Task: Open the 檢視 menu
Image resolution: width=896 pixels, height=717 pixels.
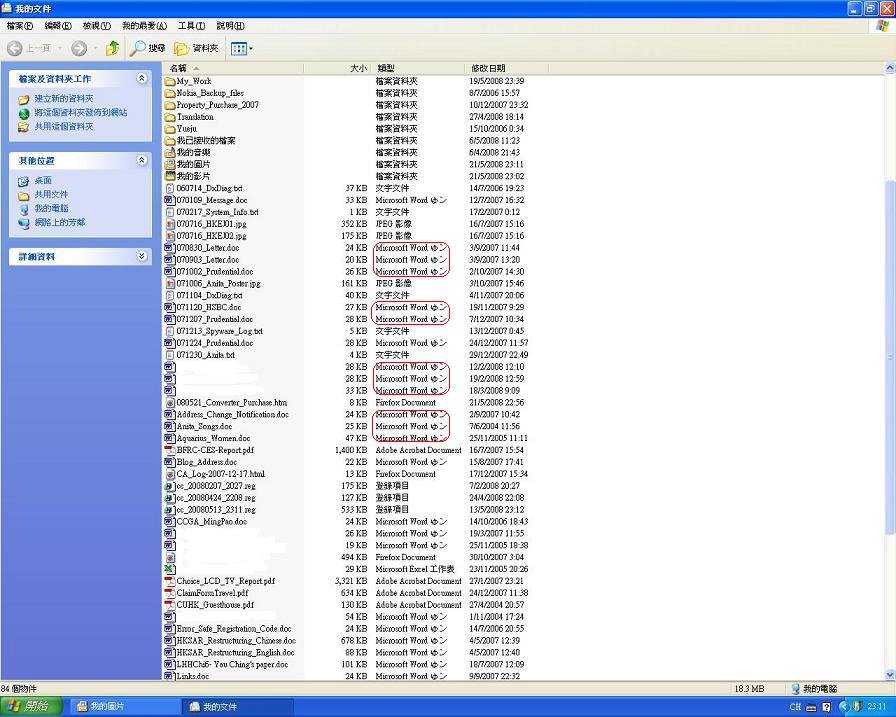Action: (97, 26)
